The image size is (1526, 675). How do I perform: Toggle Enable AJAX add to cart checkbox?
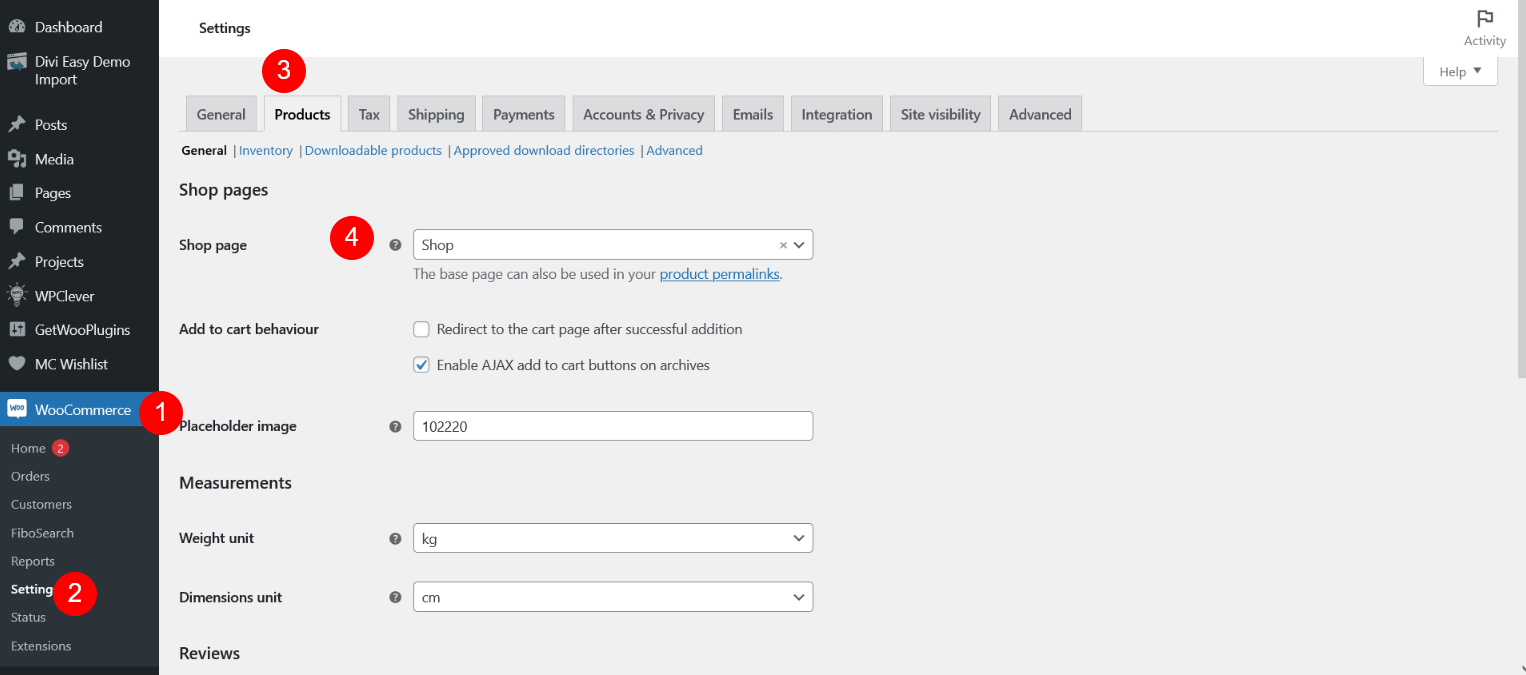point(421,365)
